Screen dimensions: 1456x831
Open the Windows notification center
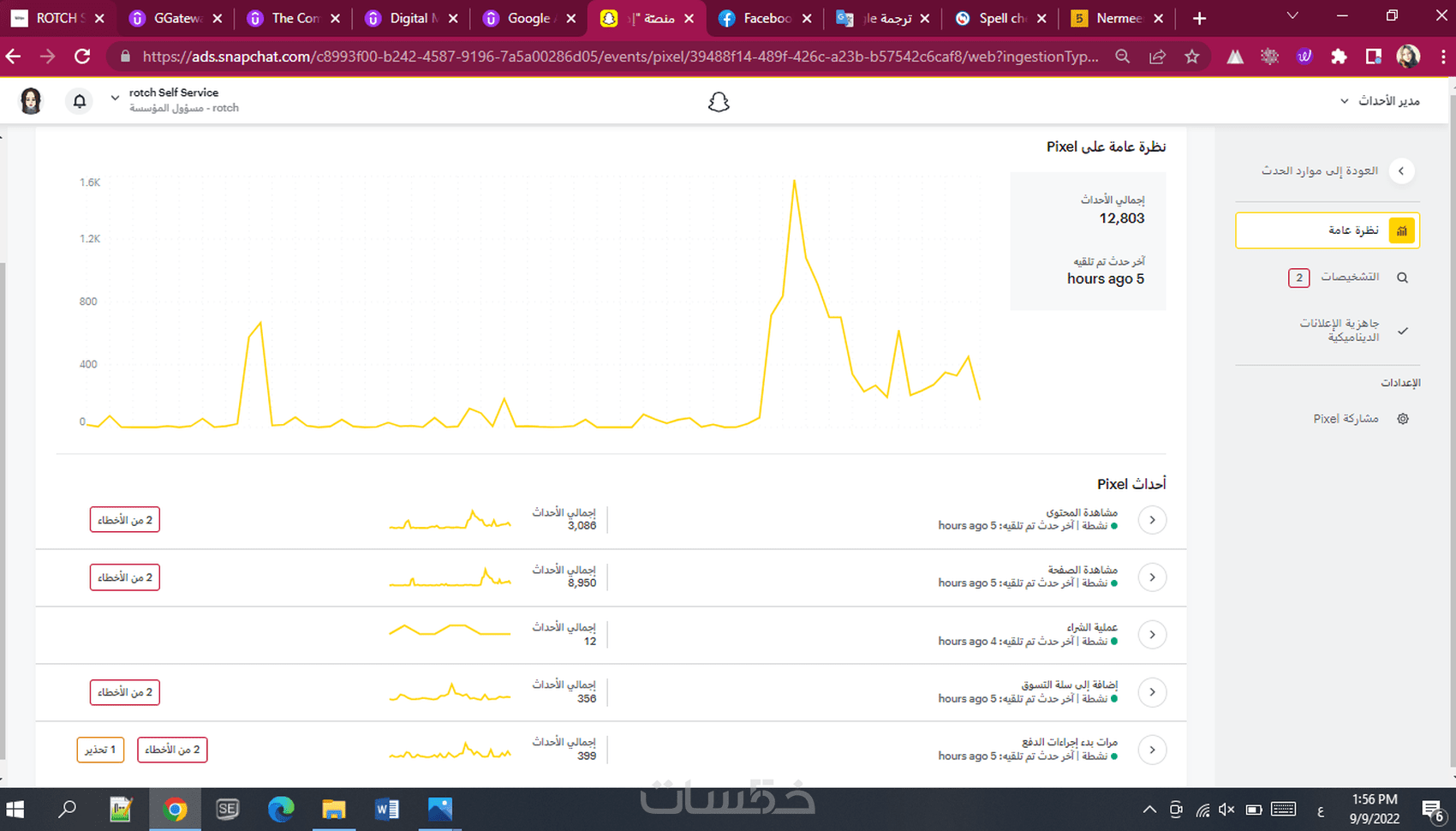[1433, 810]
